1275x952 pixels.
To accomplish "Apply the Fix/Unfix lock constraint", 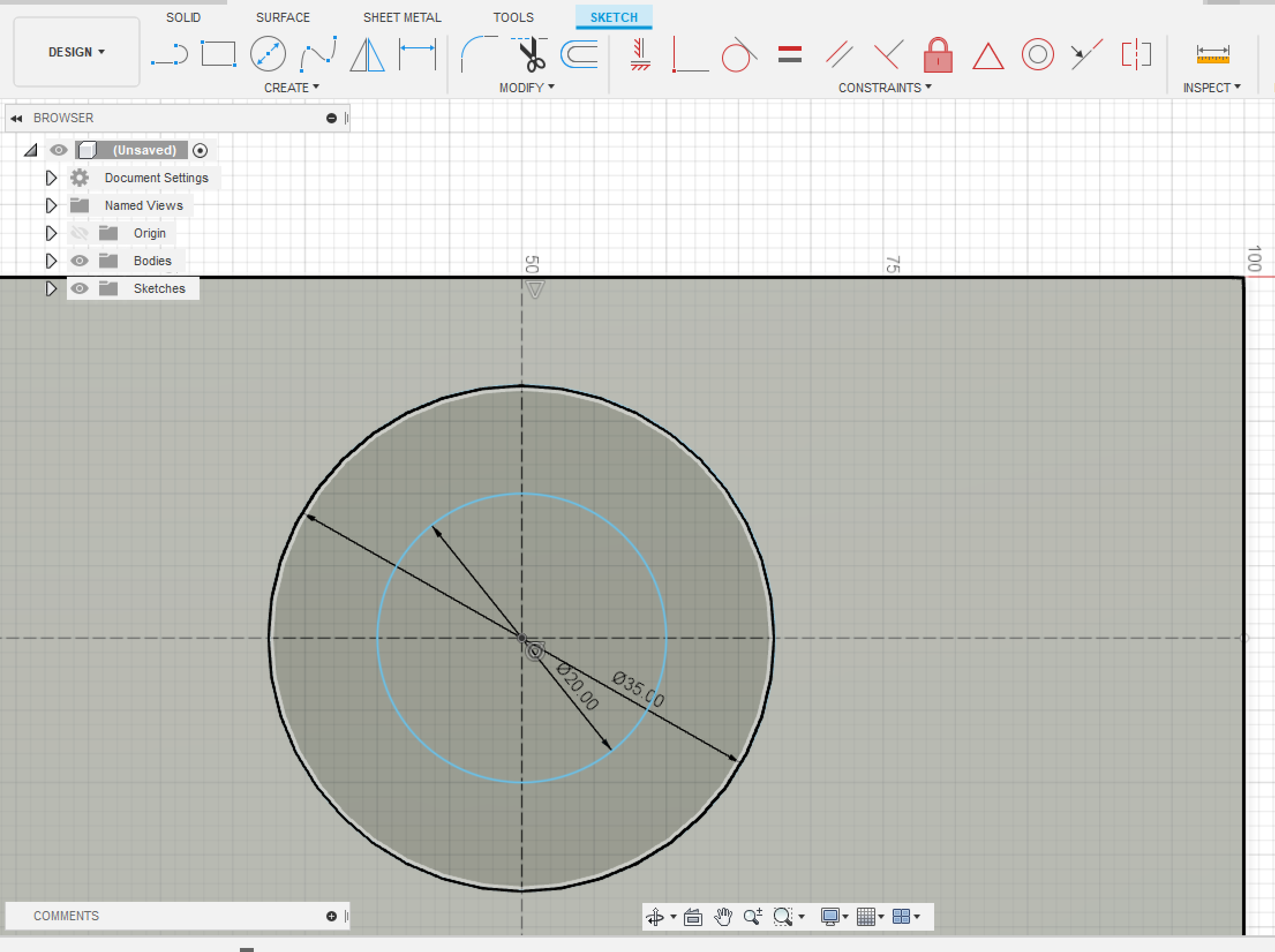I will click(x=938, y=55).
